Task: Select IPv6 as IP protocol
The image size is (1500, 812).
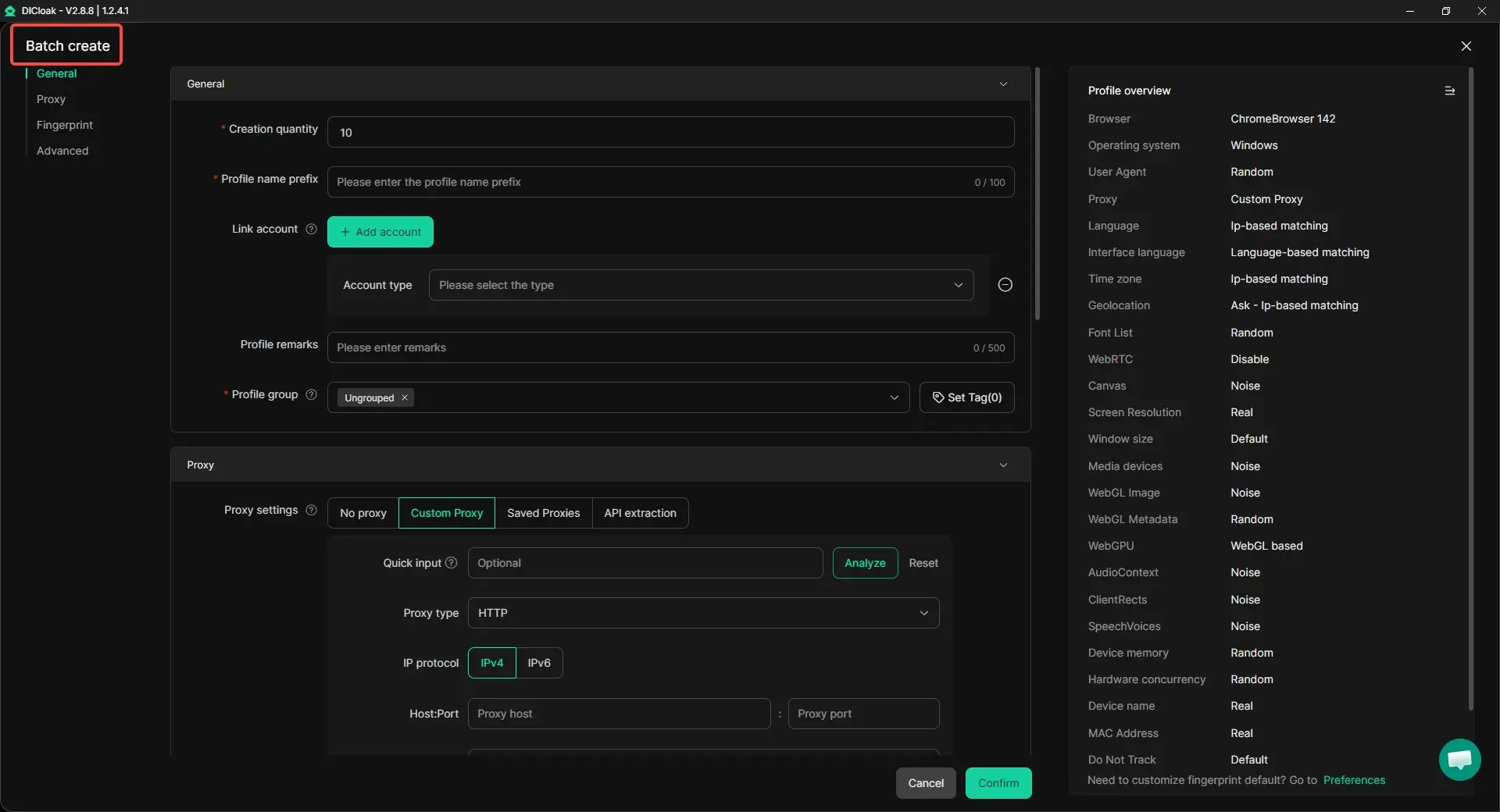Action: click(x=538, y=663)
